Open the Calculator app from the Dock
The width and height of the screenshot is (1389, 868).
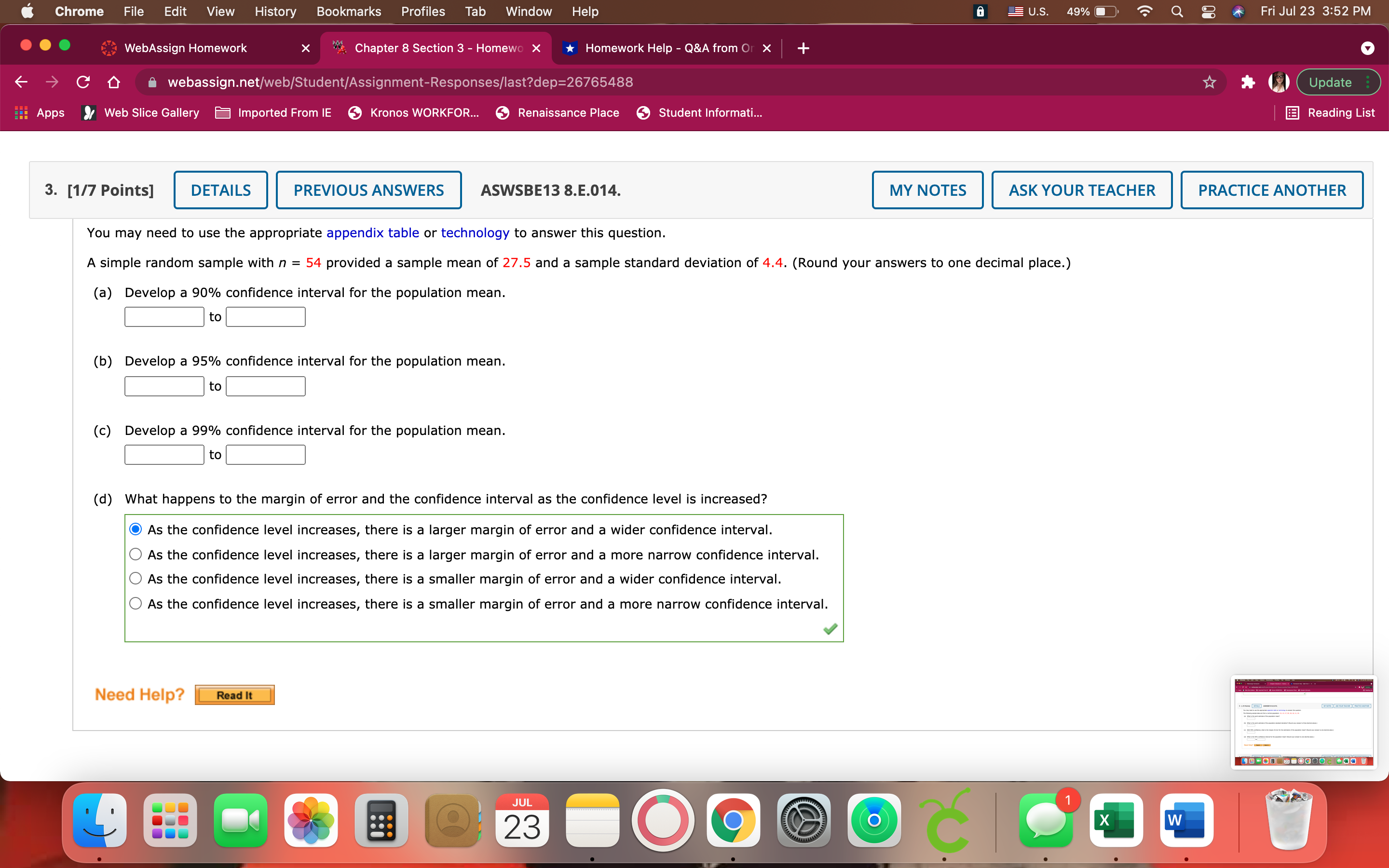(381, 820)
